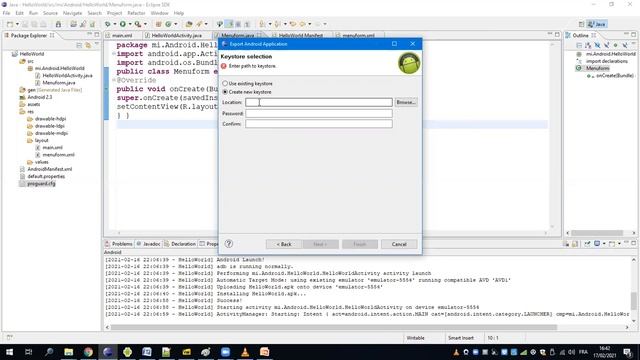640x360 pixels.
Task: Open the dropdown arrow beside Debug icon
Action: tap(115, 24)
